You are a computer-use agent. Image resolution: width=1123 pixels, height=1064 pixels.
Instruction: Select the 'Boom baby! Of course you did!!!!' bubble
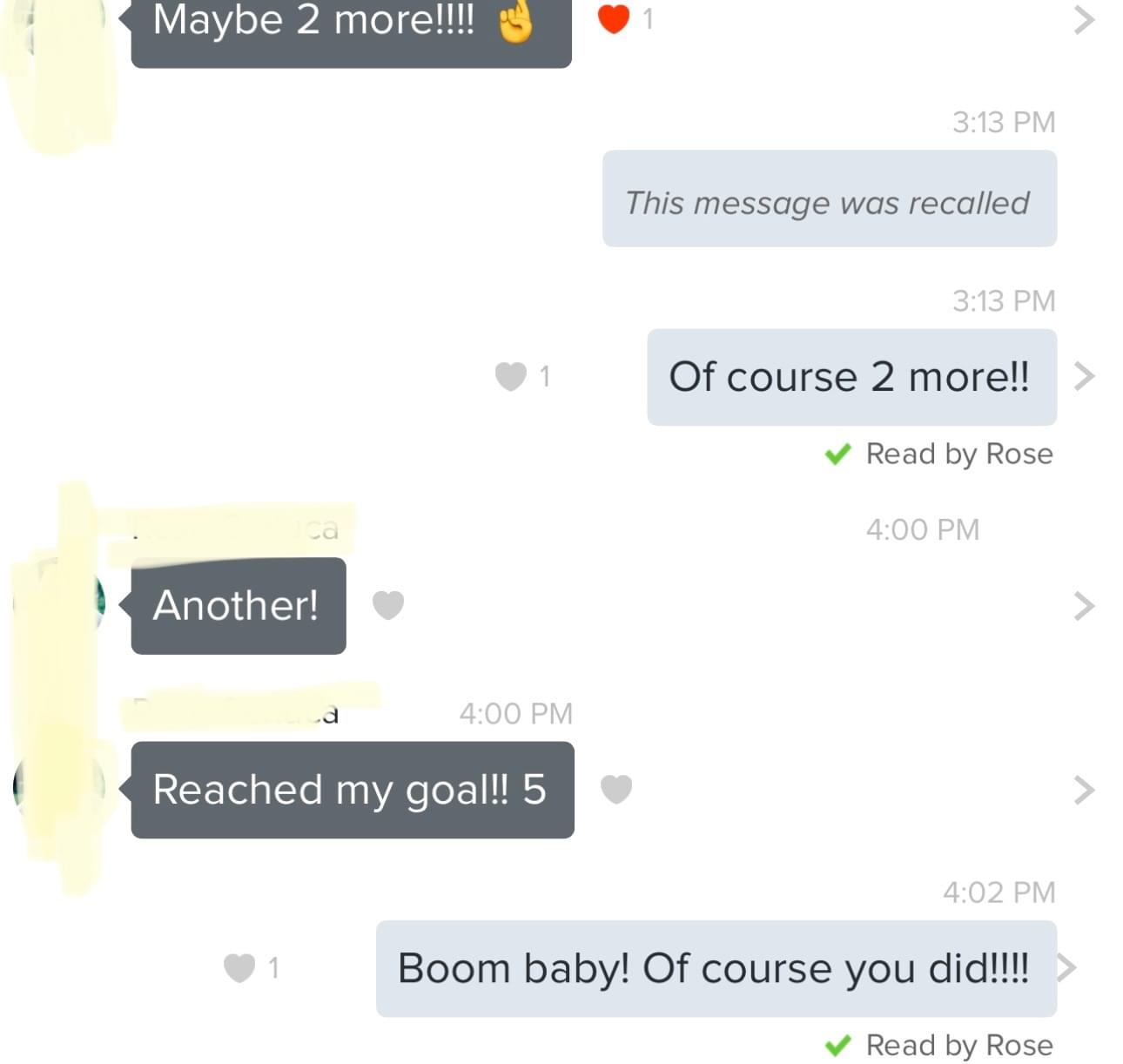[x=716, y=969]
